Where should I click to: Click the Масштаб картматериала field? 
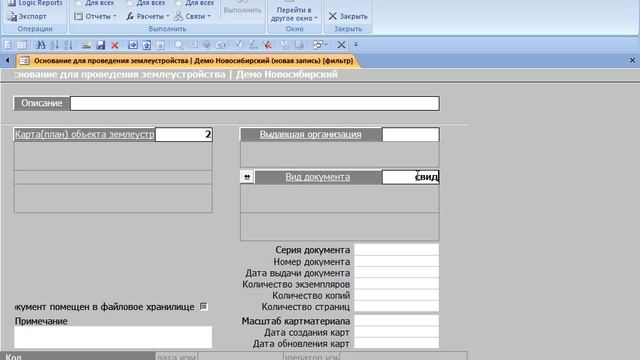396,321
